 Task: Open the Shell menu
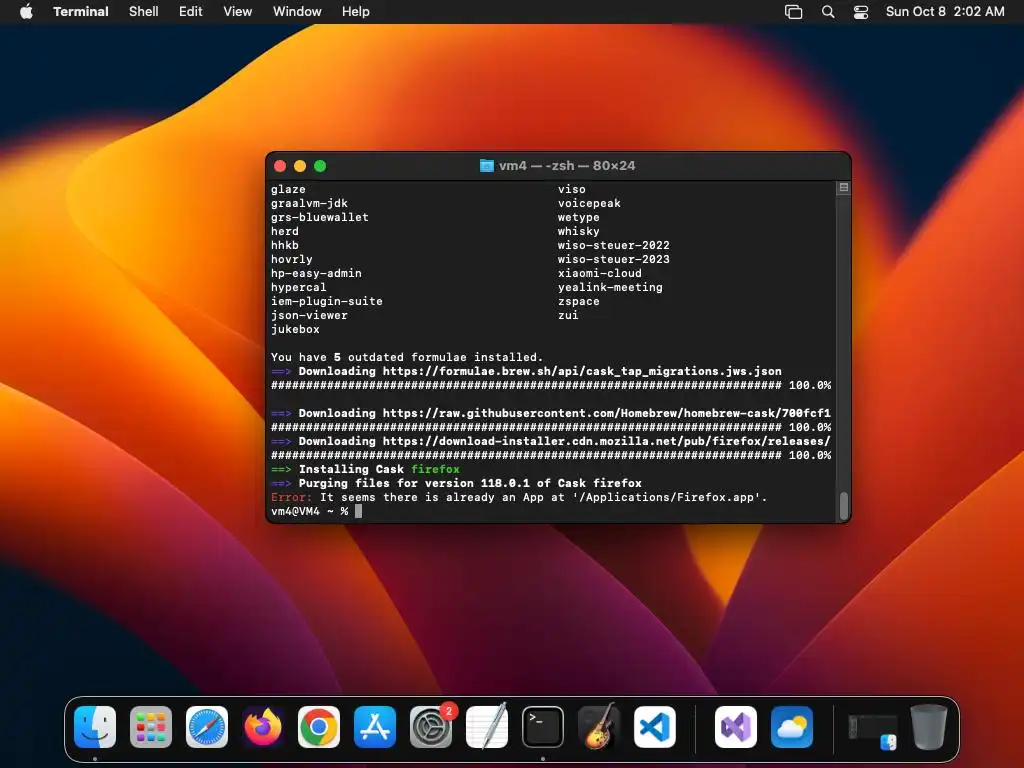[x=144, y=12]
